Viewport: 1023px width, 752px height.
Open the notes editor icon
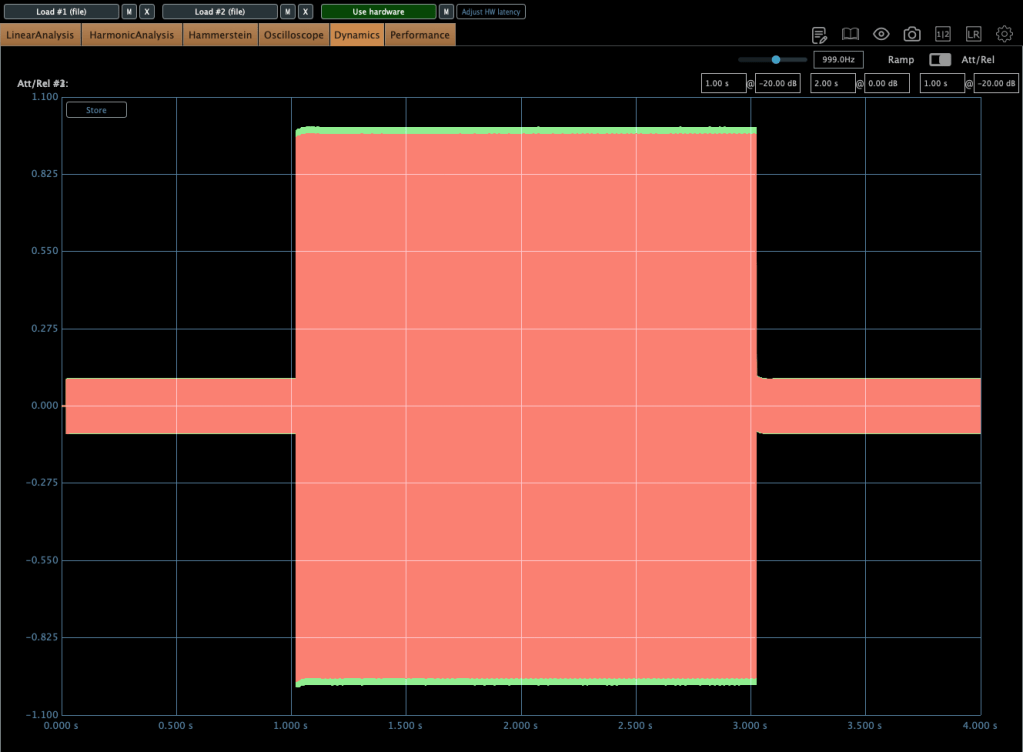pyautogui.click(x=820, y=35)
